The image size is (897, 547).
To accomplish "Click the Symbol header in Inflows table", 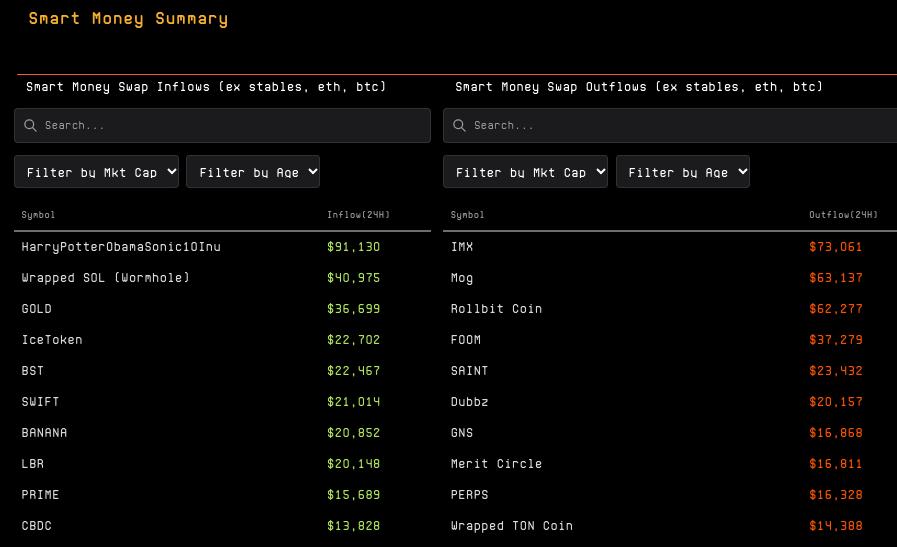I will (x=38, y=215).
